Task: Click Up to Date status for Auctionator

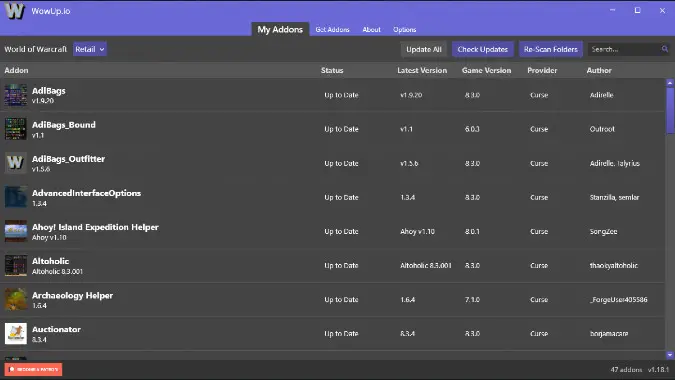Action: 341,334
